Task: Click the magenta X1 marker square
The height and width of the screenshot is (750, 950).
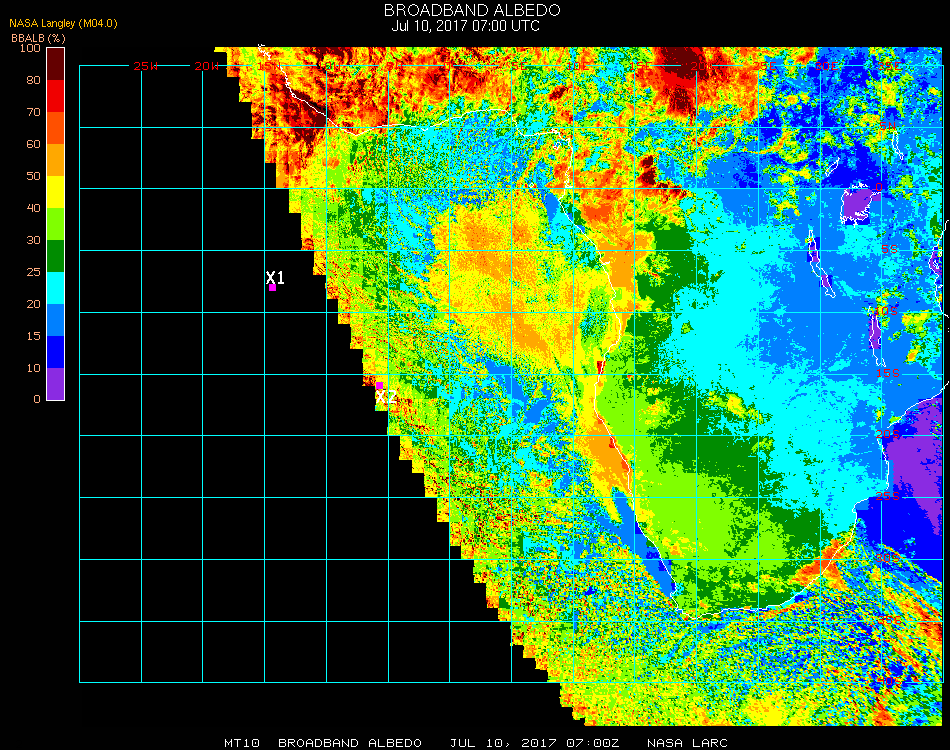Action: tap(273, 288)
